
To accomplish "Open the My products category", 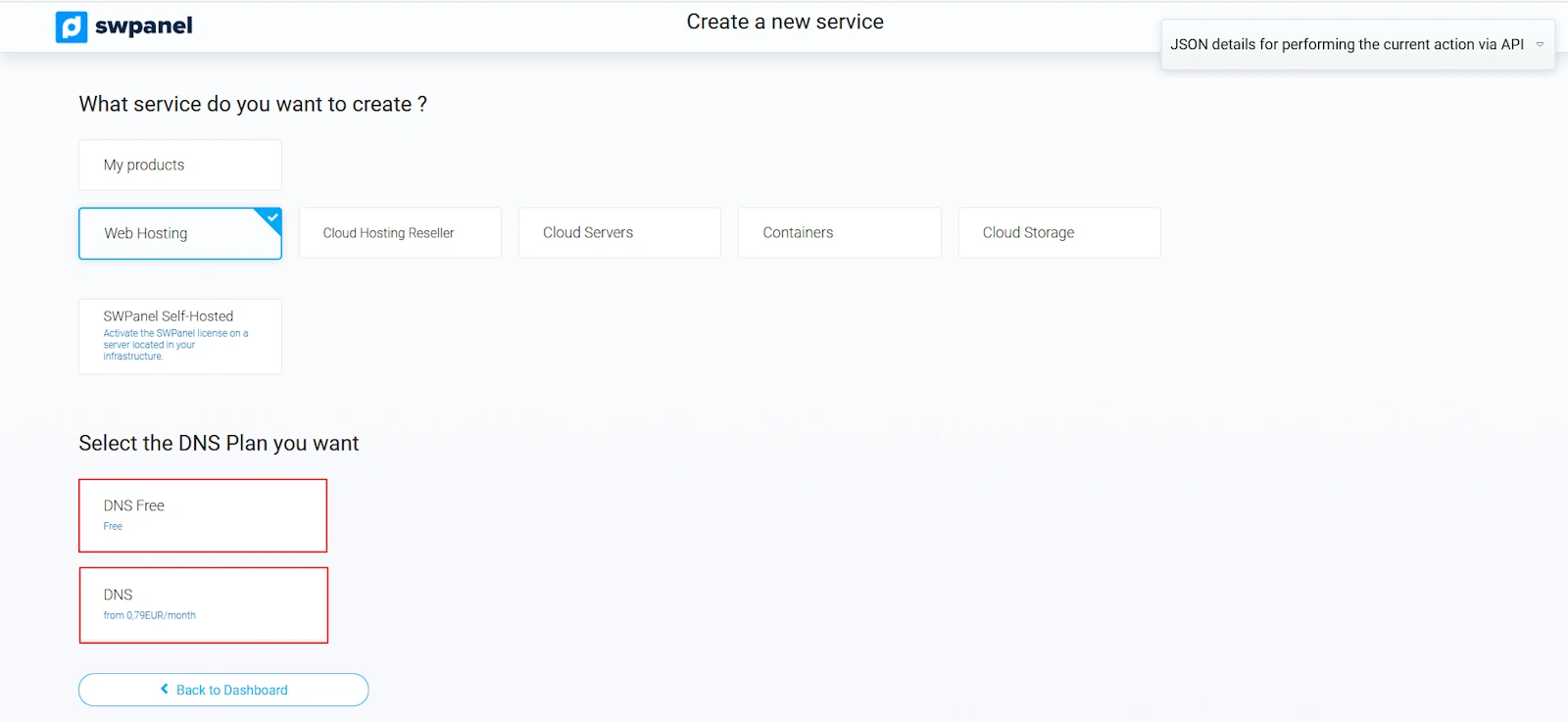I will click(180, 165).
